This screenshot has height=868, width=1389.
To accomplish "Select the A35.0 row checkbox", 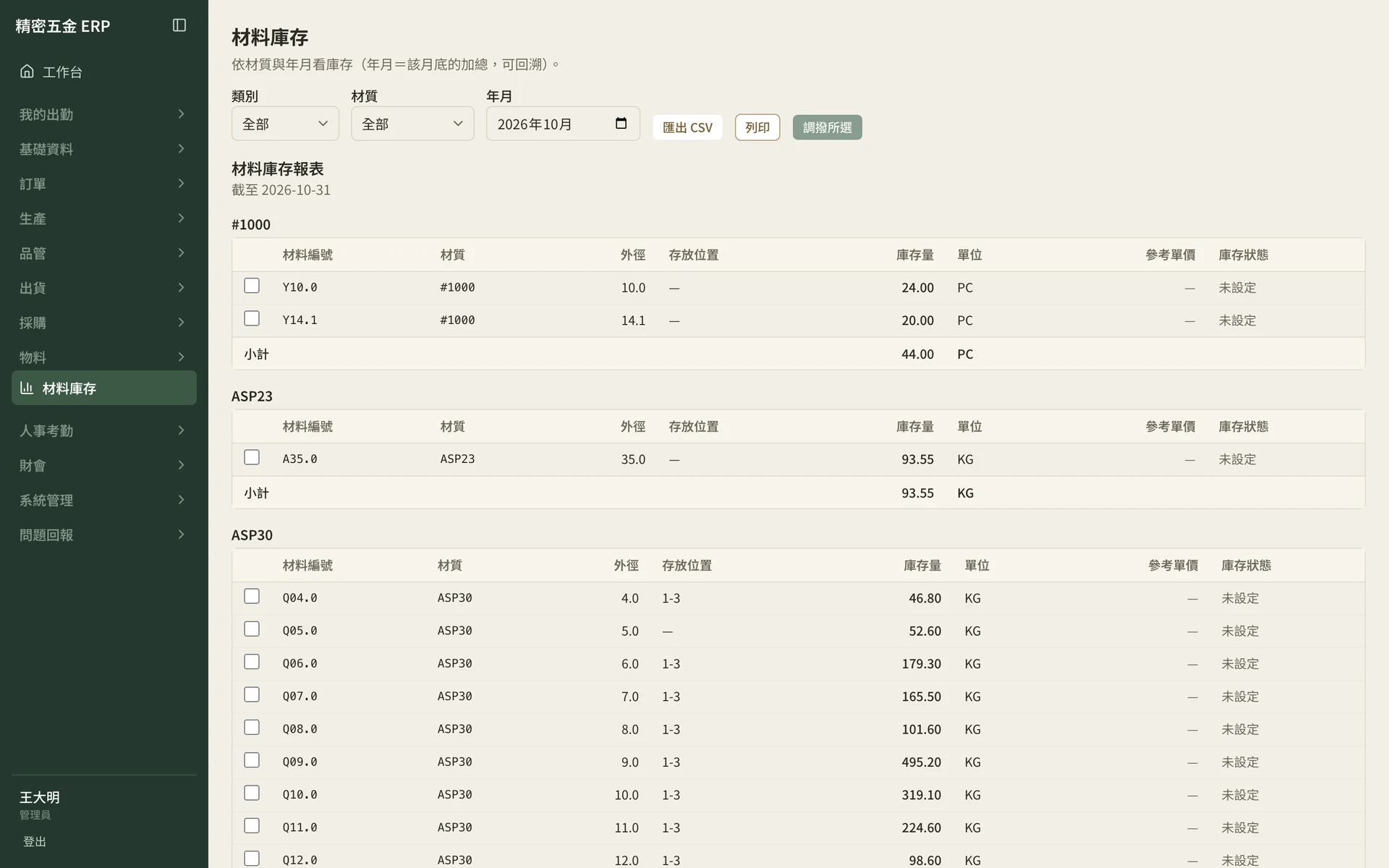I will pos(252,457).
